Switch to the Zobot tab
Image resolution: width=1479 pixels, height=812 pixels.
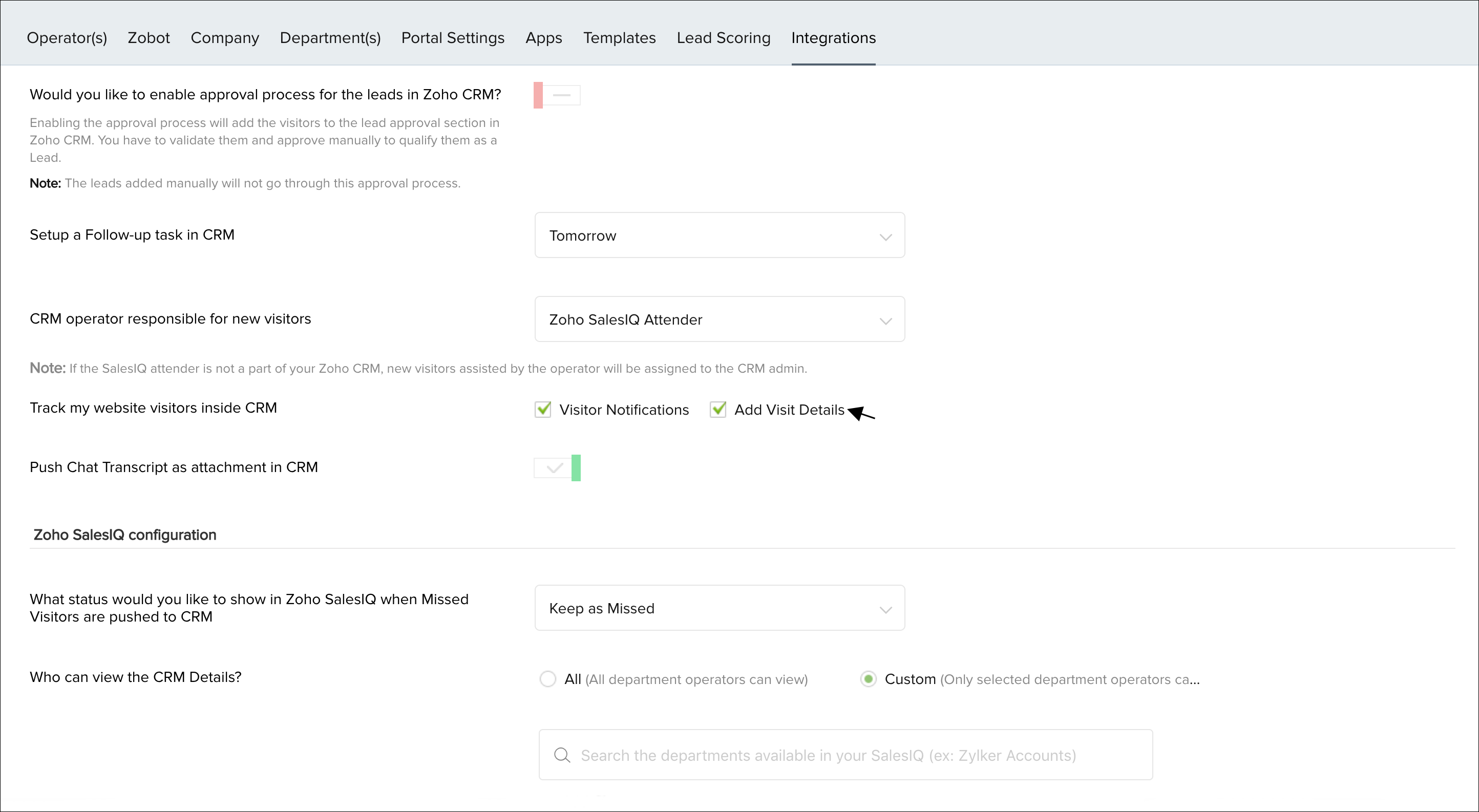(x=149, y=38)
